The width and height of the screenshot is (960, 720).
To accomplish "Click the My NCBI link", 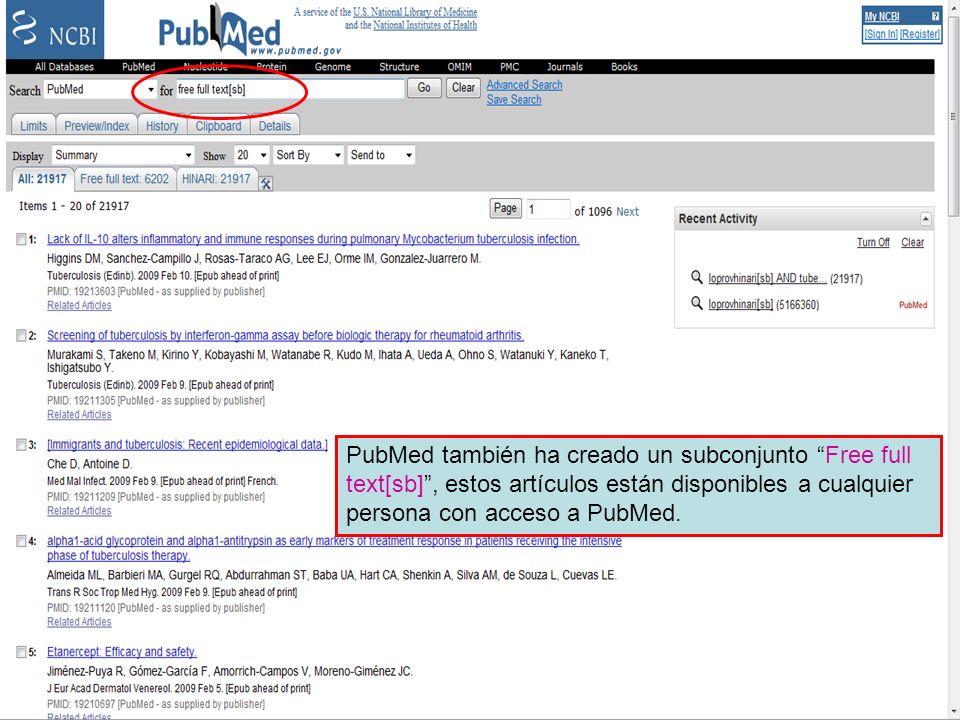I will (x=882, y=17).
